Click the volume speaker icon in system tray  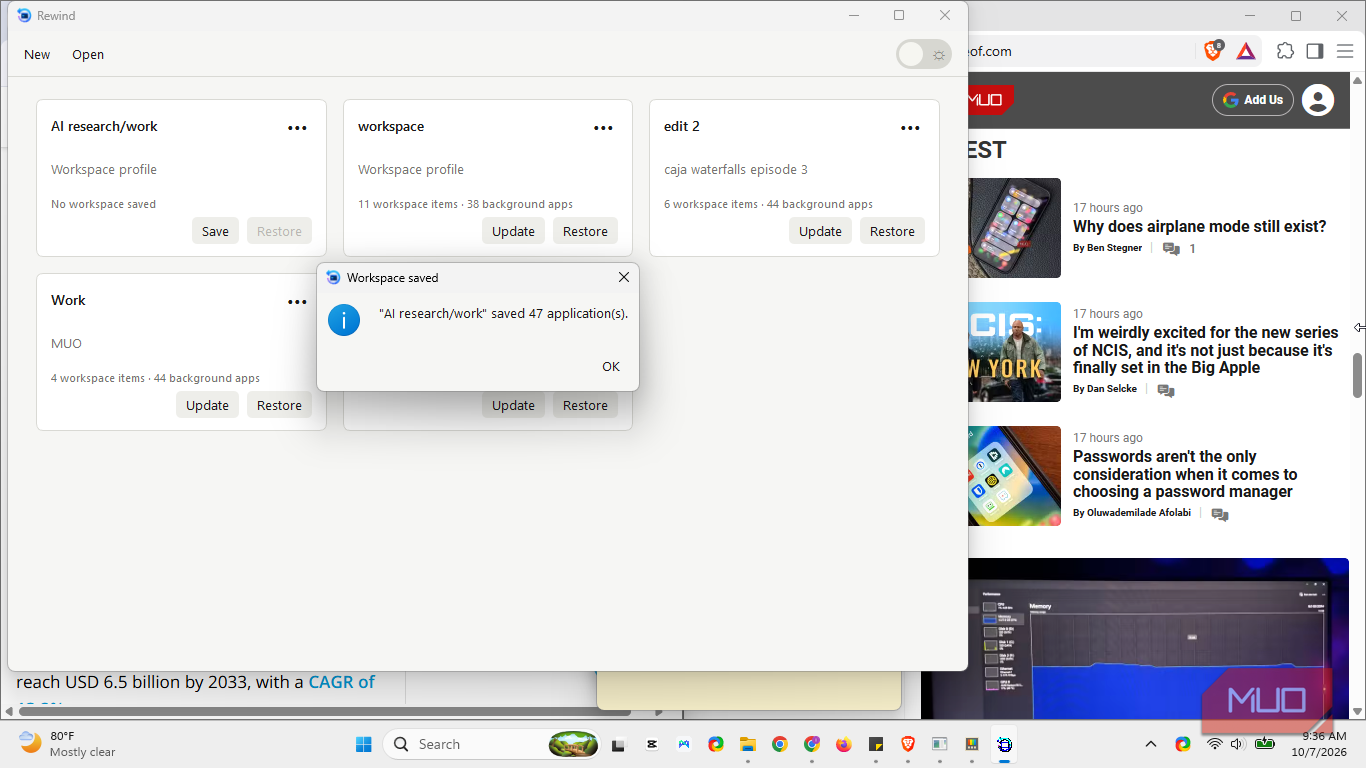click(x=1237, y=744)
